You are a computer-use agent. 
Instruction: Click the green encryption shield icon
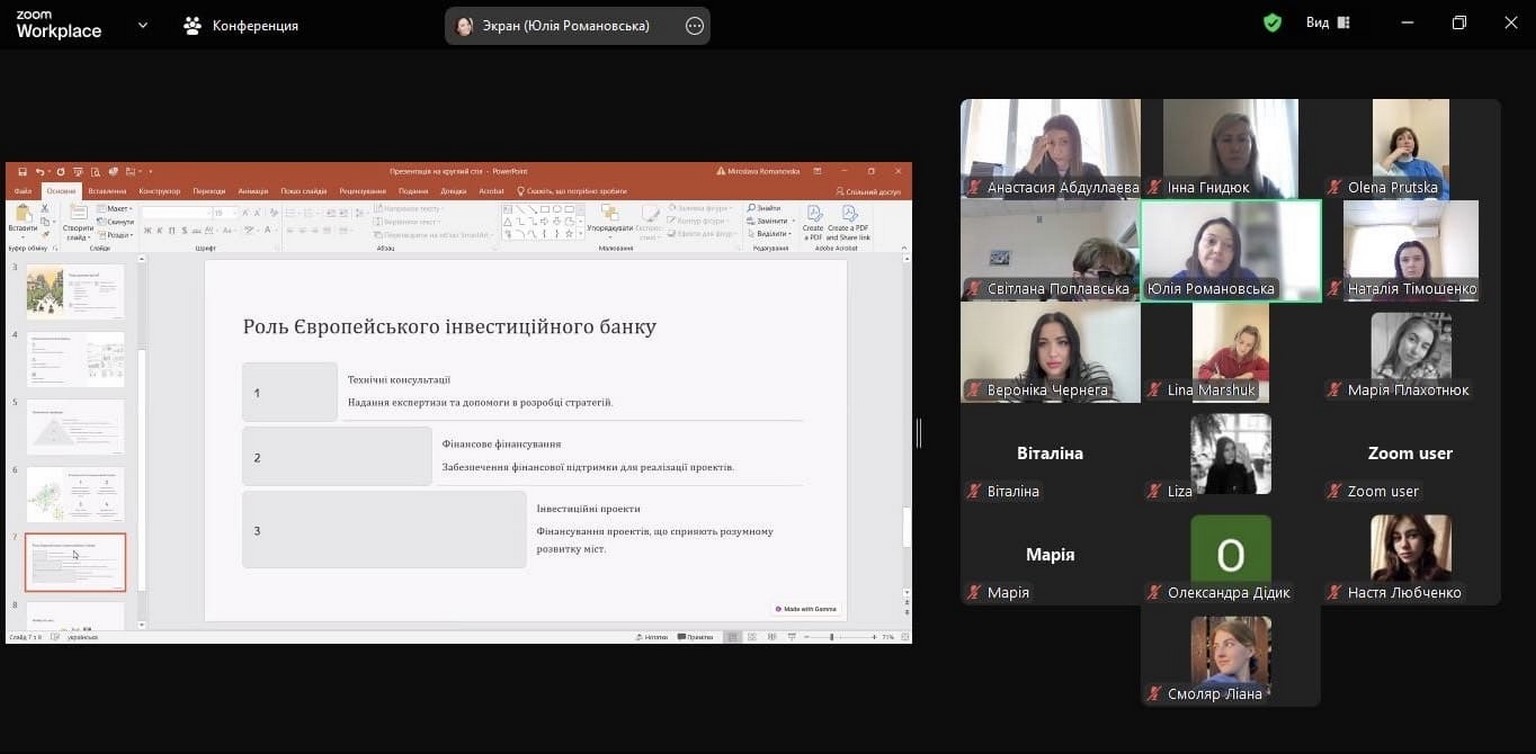coord(1272,23)
